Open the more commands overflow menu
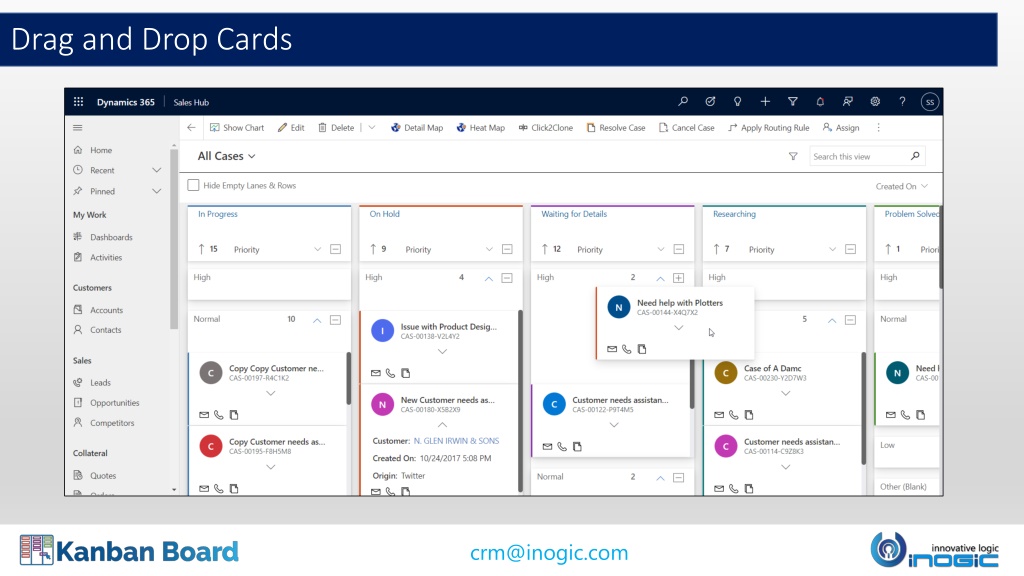Image resolution: width=1024 pixels, height=576 pixels. tap(878, 128)
